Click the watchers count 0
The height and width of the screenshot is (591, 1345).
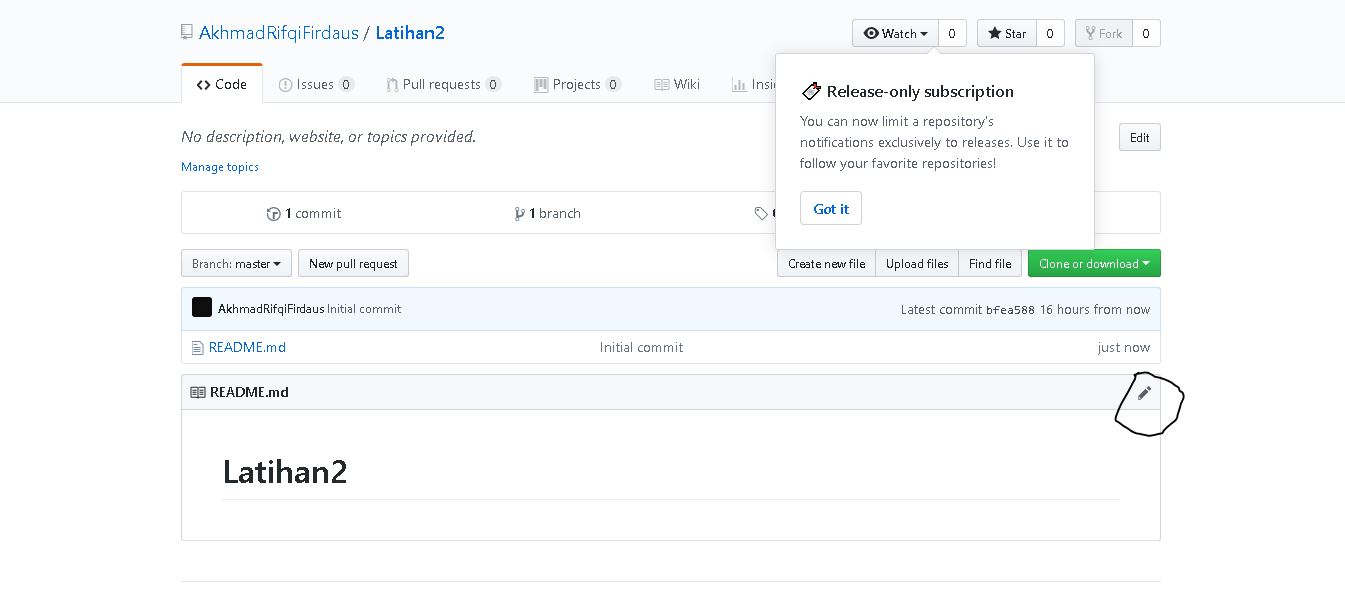952,33
